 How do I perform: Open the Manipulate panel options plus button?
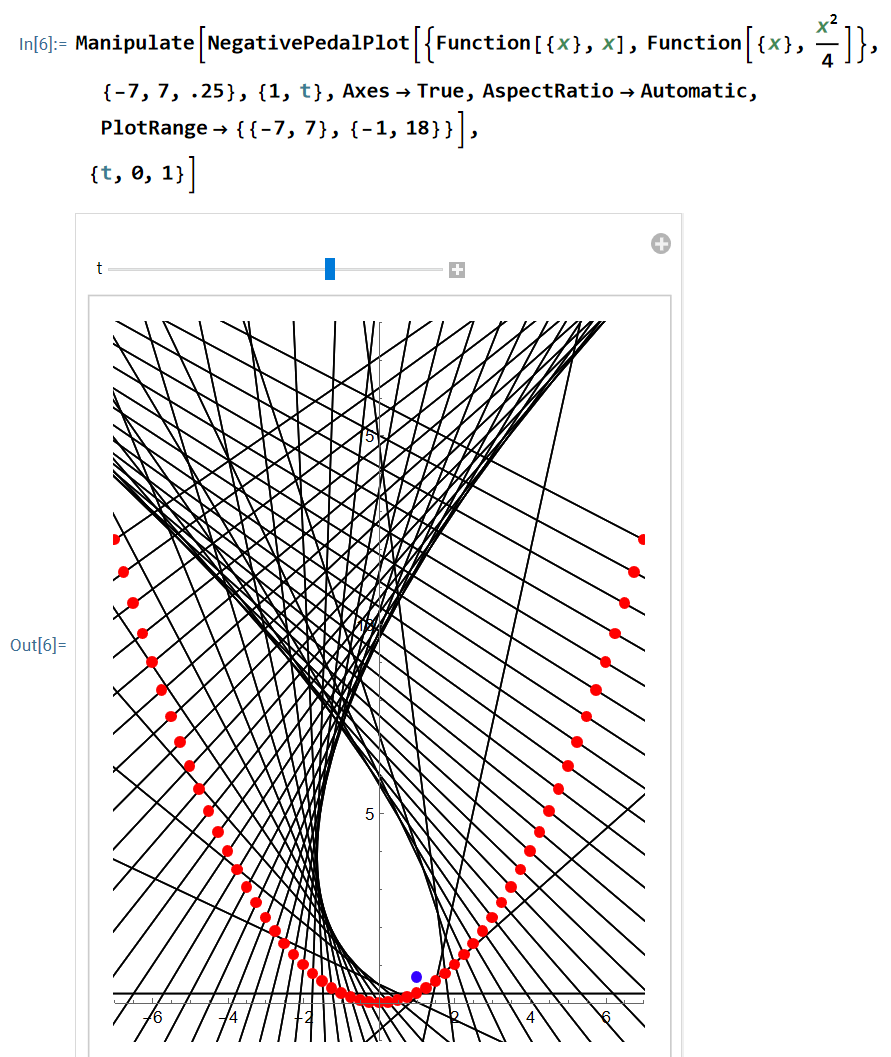pyautogui.click(x=660, y=243)
